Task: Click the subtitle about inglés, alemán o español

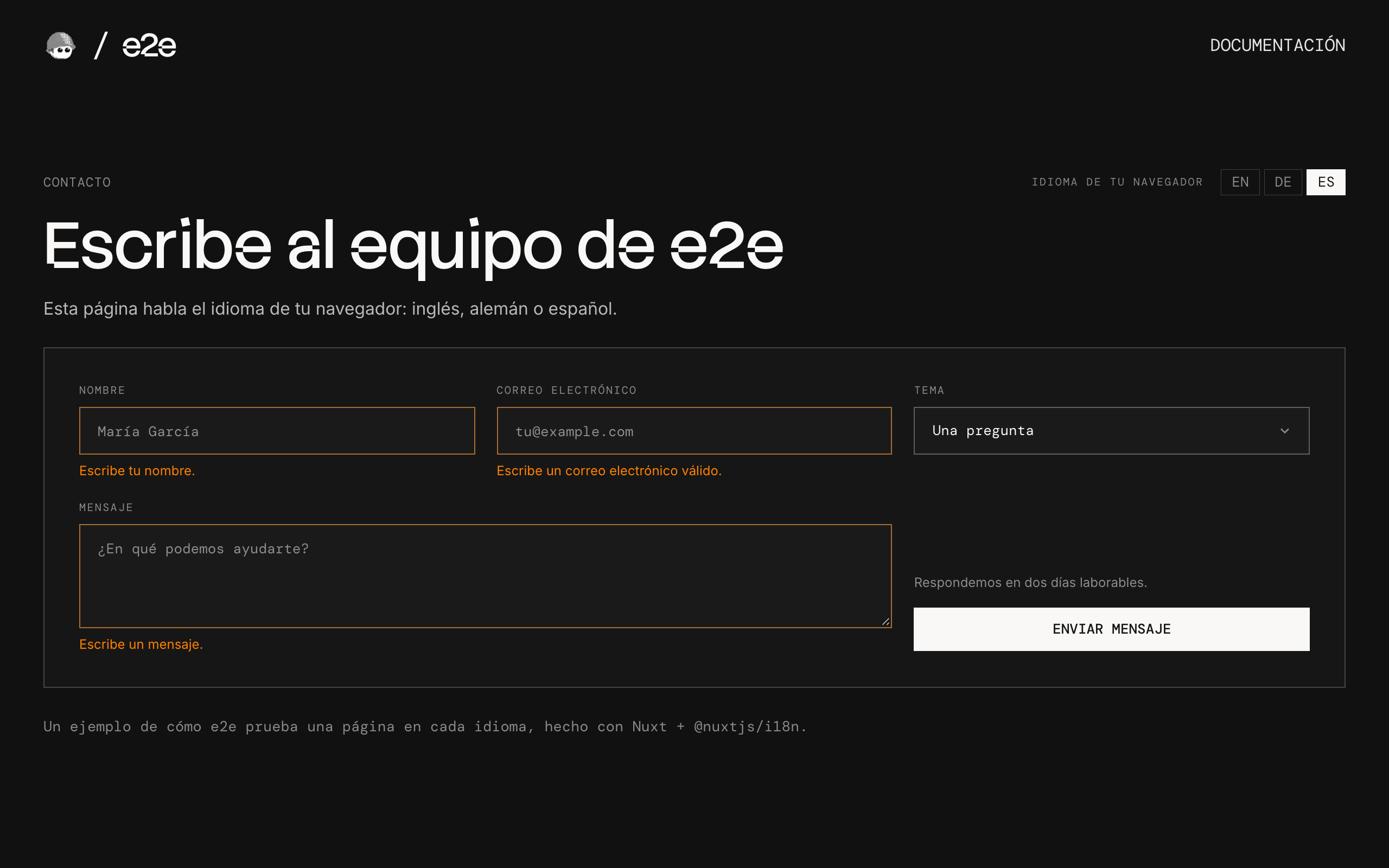Action: [330, 309]
